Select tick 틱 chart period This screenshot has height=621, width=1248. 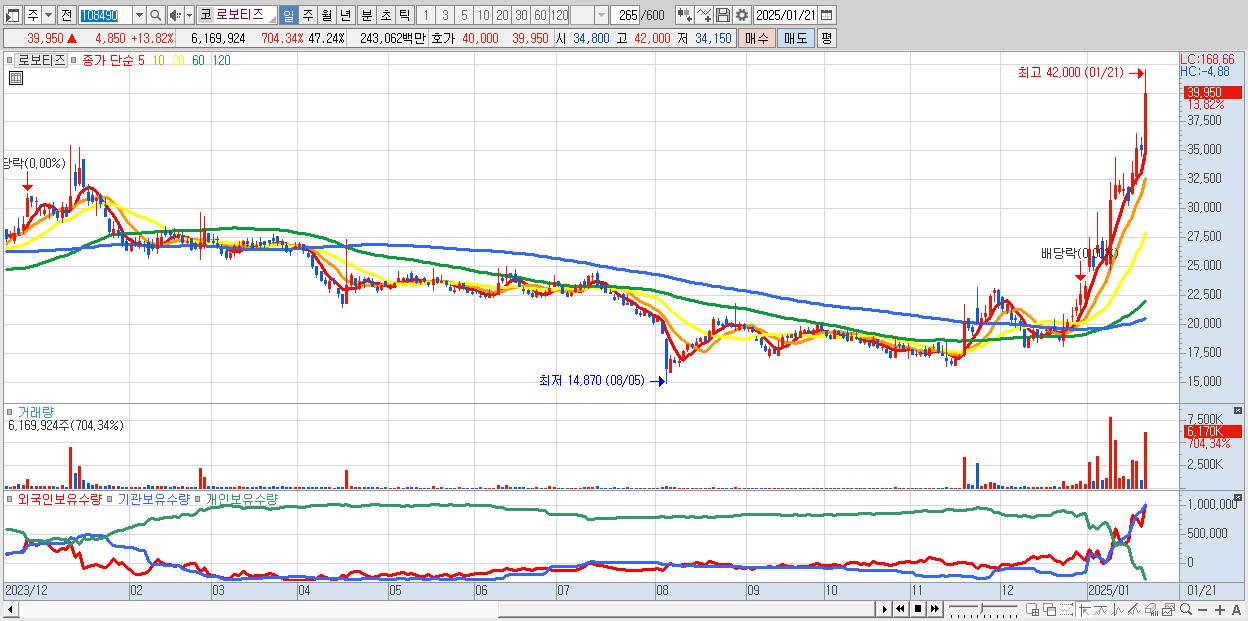[x=404, y=15]
